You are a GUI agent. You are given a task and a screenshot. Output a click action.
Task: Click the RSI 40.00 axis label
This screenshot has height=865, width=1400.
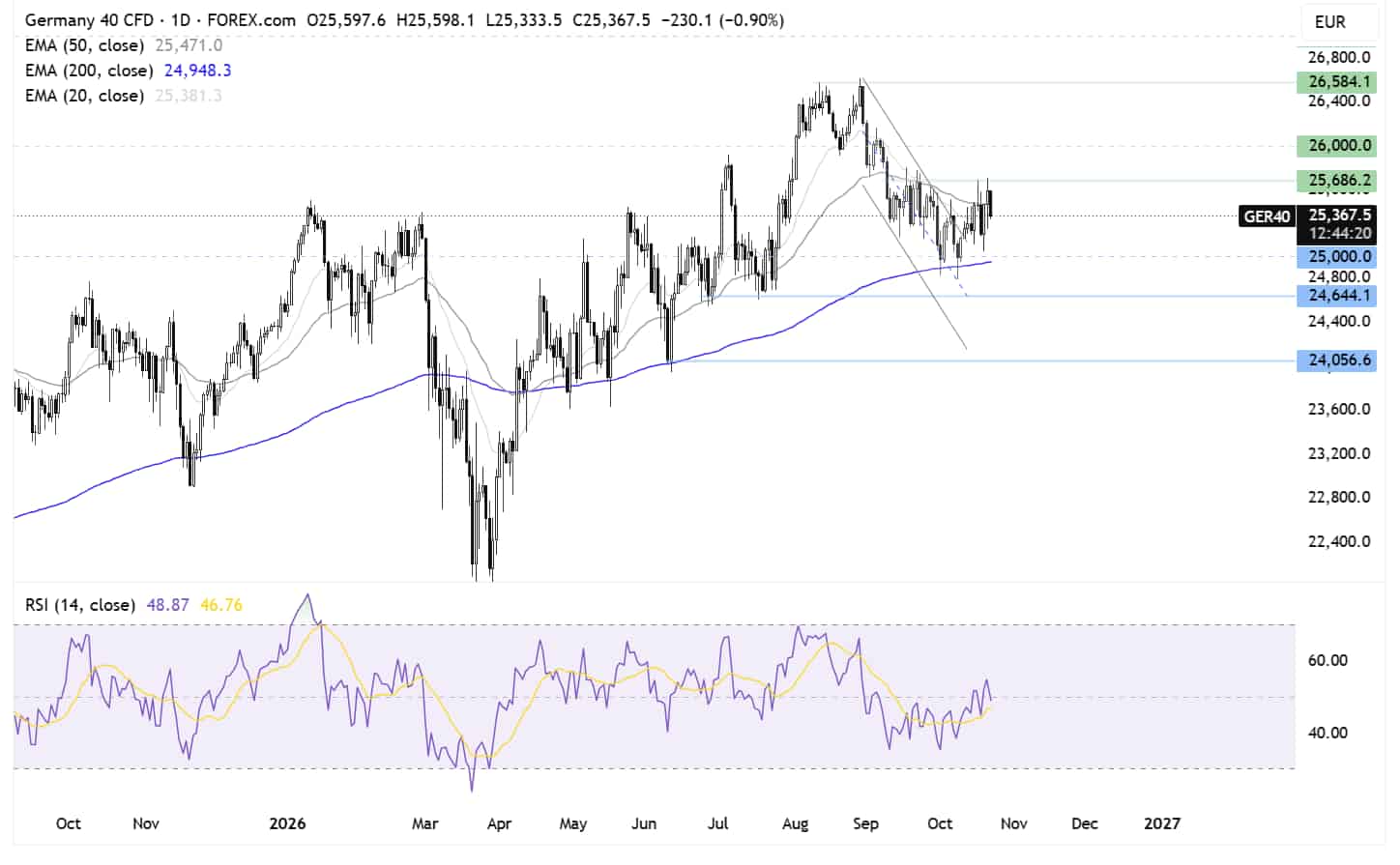[x=1327, y=733]
